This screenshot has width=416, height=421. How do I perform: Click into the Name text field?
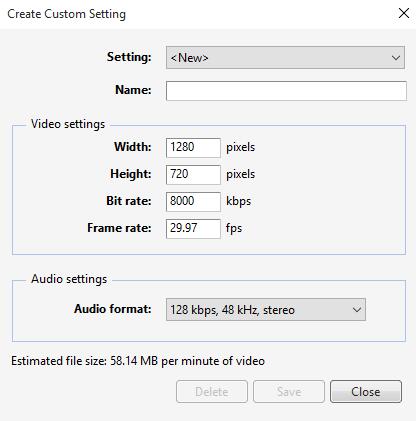coord(286,91)
